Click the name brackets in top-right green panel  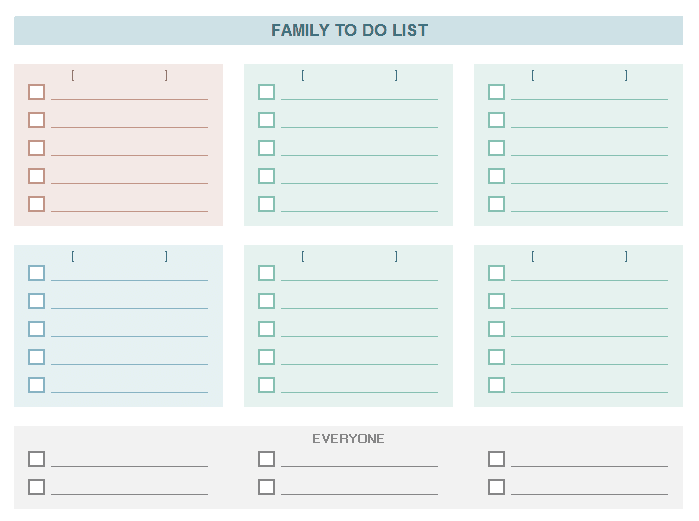[579, 75]
